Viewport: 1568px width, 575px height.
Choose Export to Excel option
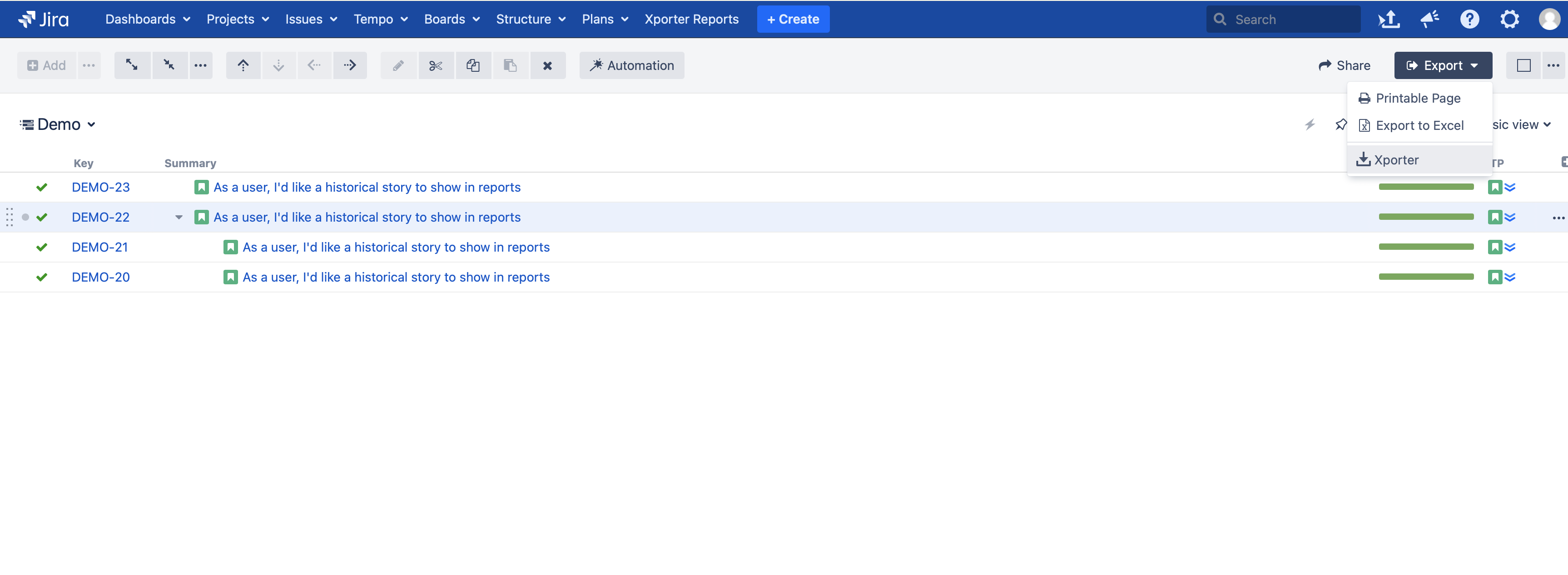(1419, 125)
